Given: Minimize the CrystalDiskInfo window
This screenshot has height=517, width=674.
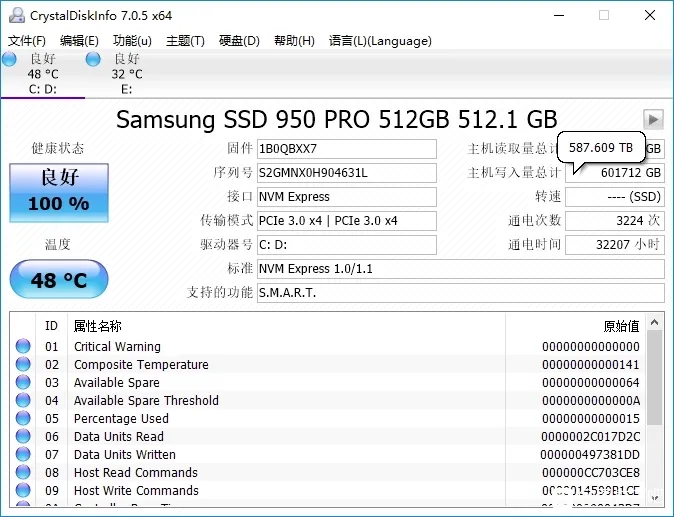Looking at the screenshot, I should [559, 15].
